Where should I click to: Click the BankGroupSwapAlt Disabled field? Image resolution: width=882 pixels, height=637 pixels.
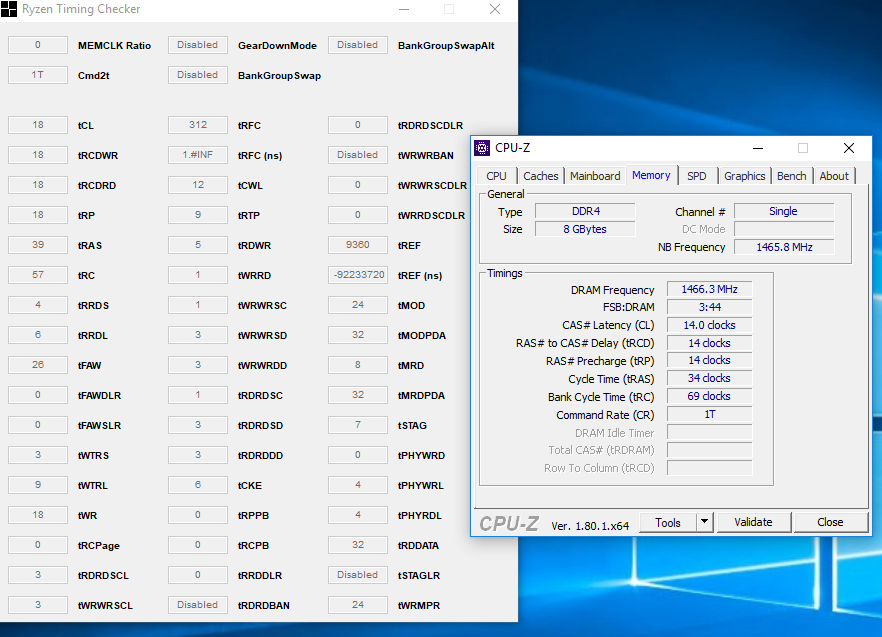(358, 45)
